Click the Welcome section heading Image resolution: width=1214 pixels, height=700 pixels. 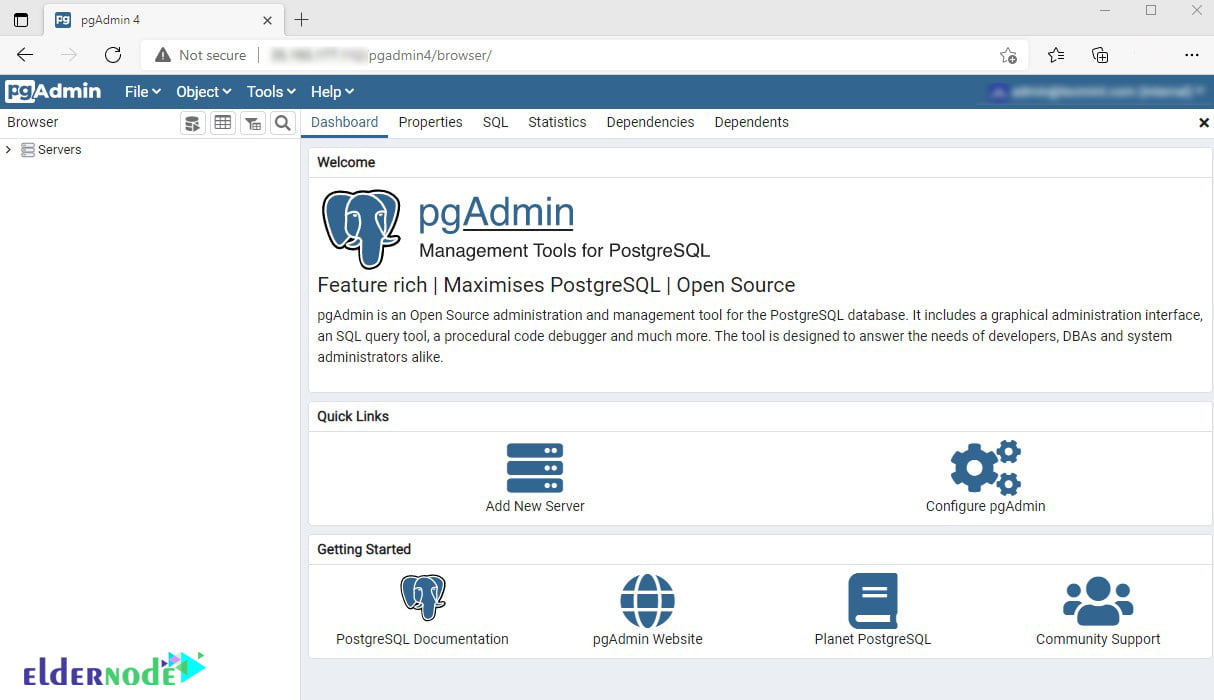pyautogui.click(x=346, y=162)
